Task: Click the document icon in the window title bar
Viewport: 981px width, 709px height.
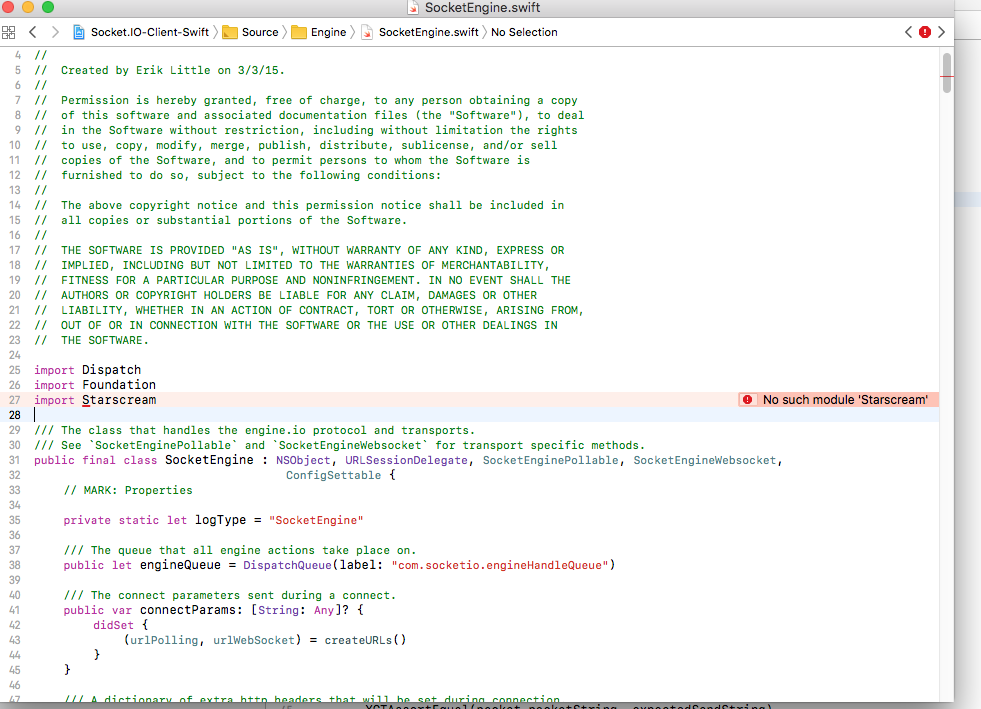Action: point(414,9)
